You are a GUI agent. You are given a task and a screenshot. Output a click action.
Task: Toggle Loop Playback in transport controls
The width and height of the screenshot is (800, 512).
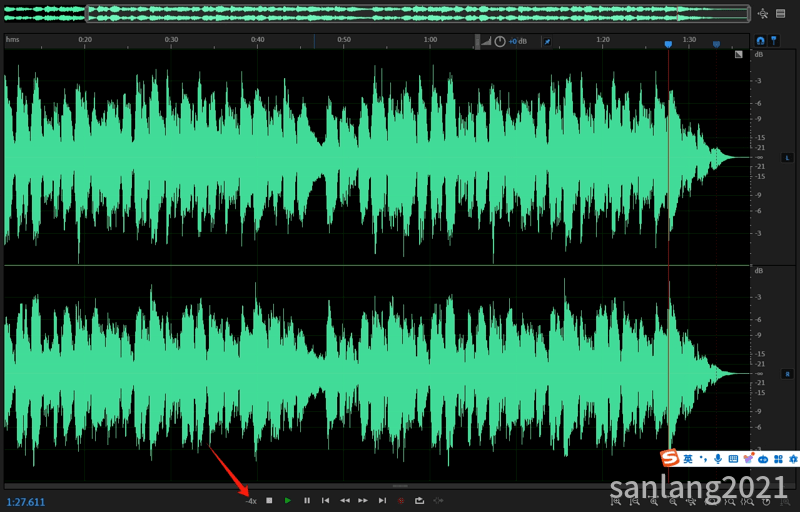(420, 500)
